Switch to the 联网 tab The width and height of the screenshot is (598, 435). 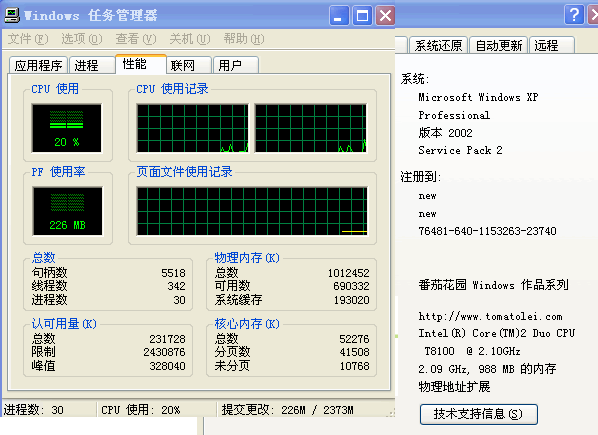point(189,65)
